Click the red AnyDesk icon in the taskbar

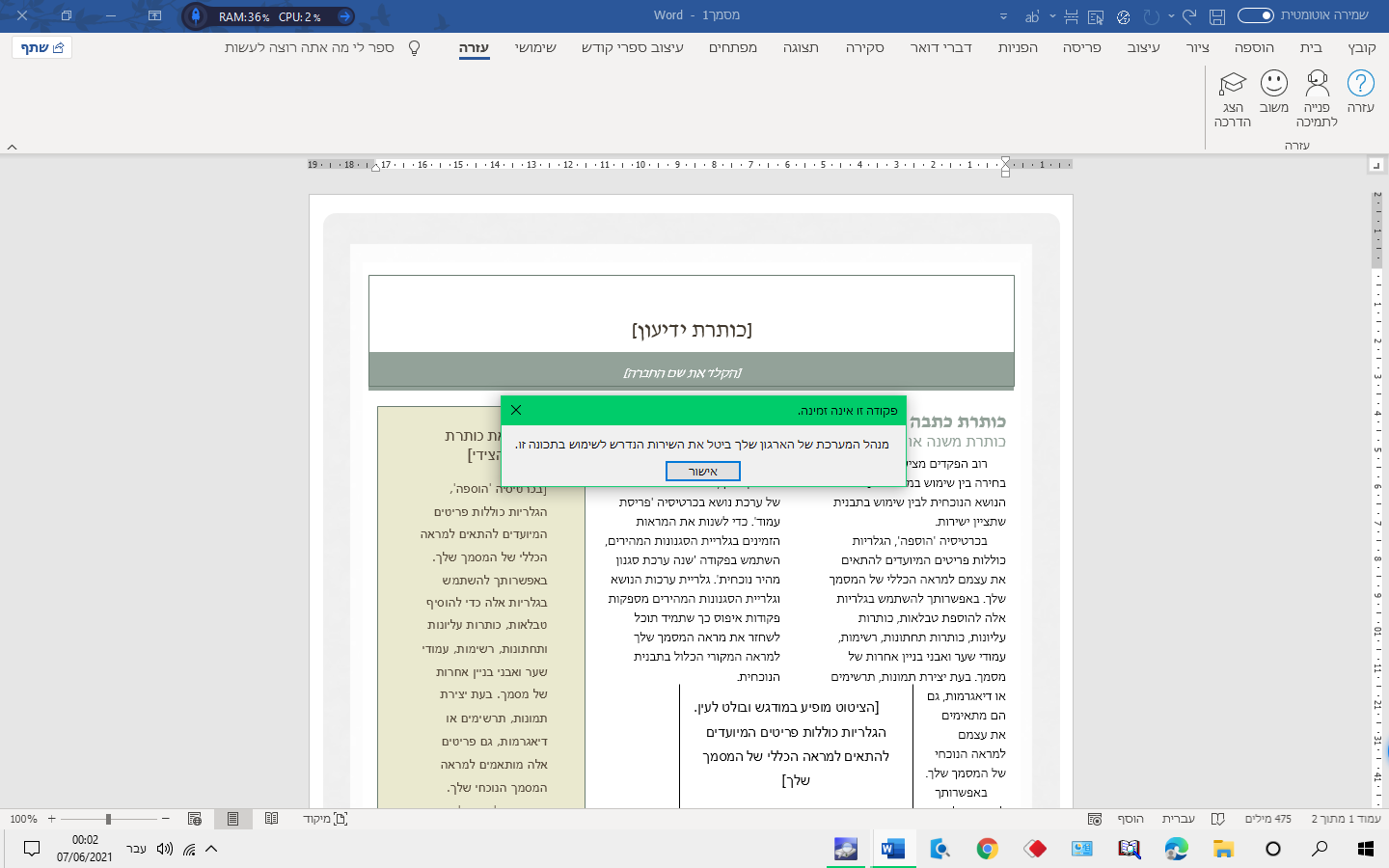[1035, 849]
